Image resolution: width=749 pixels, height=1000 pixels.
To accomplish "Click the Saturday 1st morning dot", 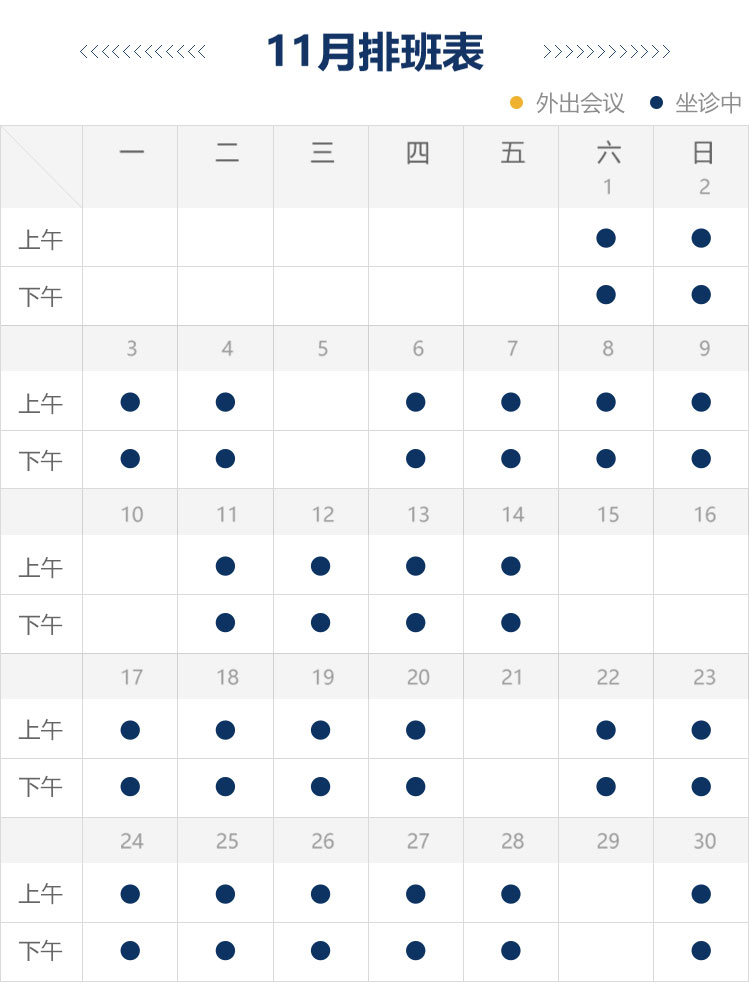I will (605, 238).
